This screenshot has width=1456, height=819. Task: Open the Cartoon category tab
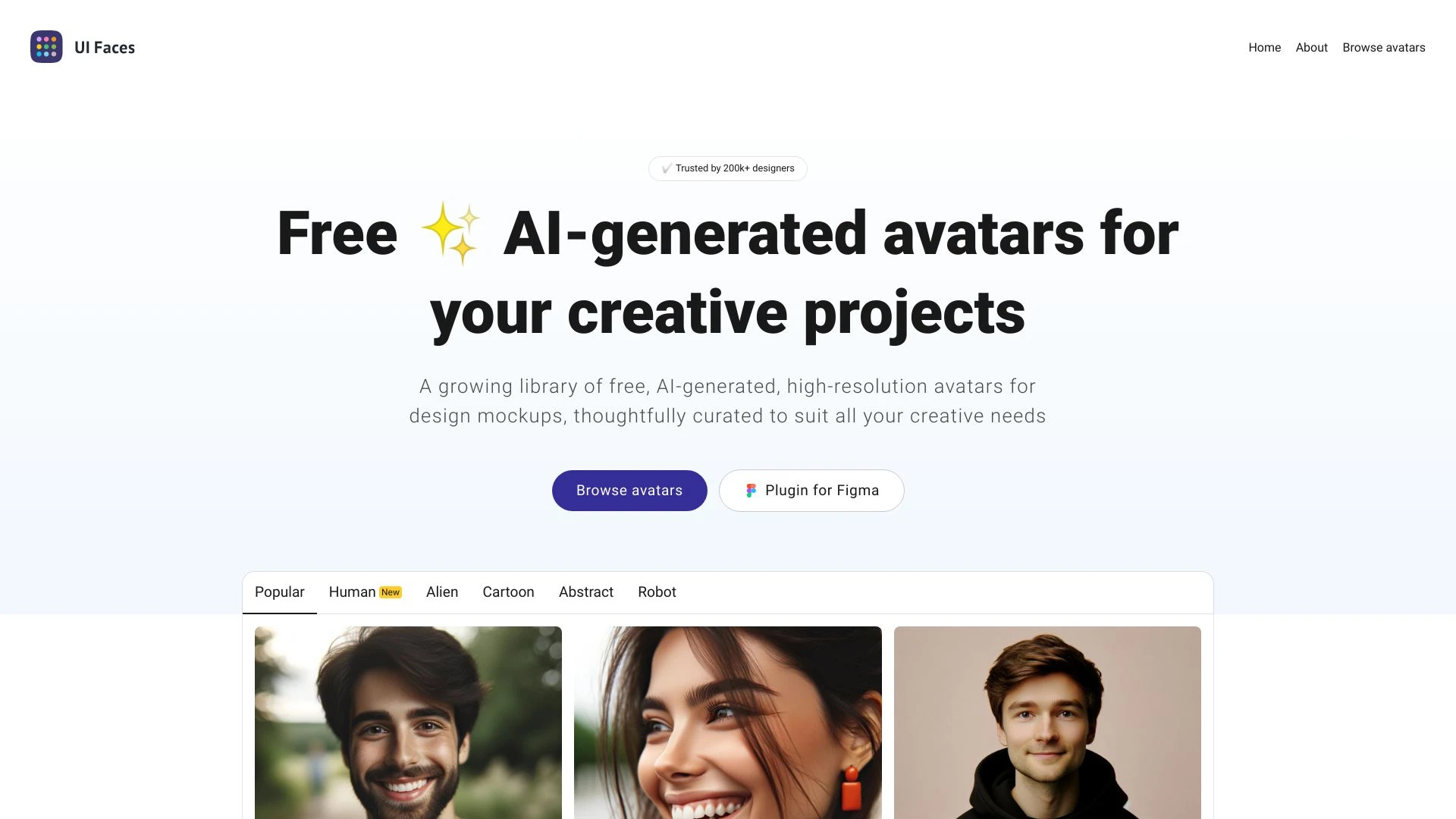(x=508, y=591)
